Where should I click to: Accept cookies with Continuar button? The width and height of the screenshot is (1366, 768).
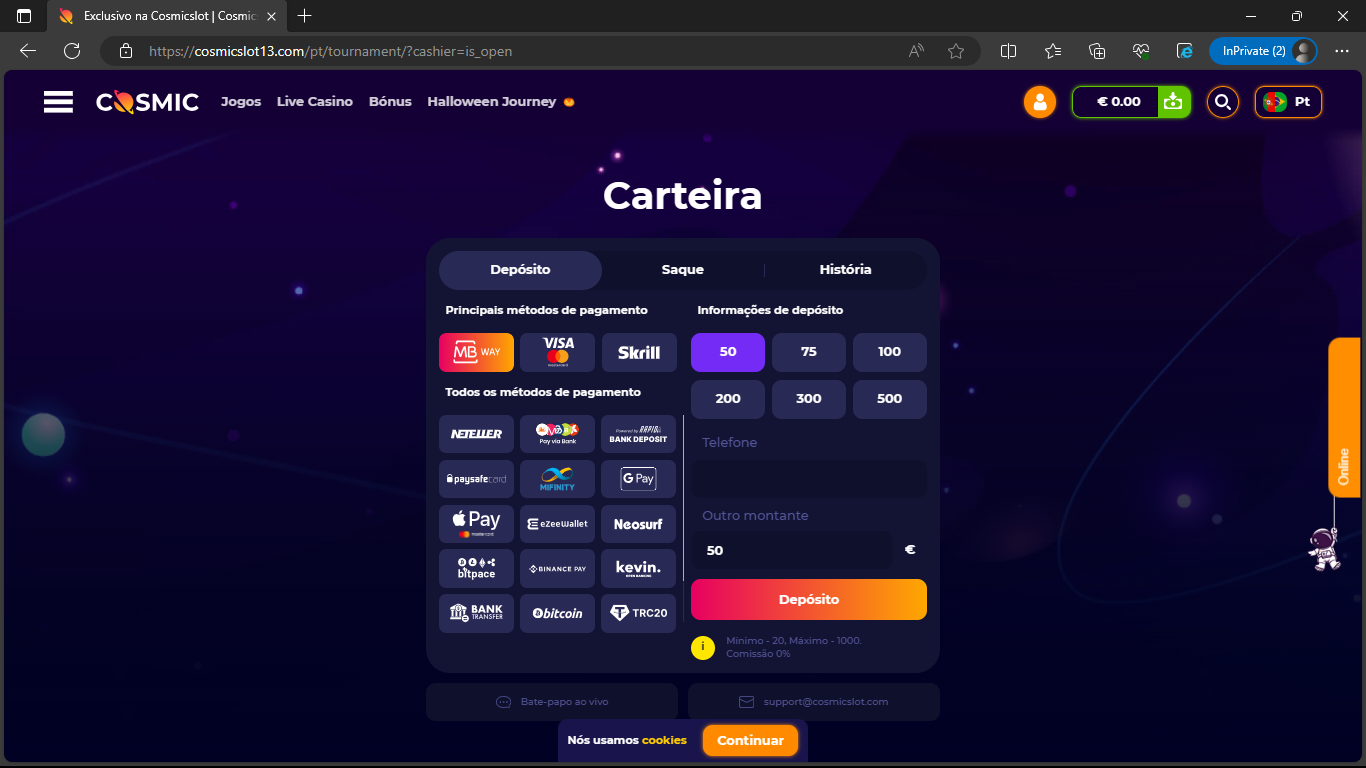tap(750, 741)
